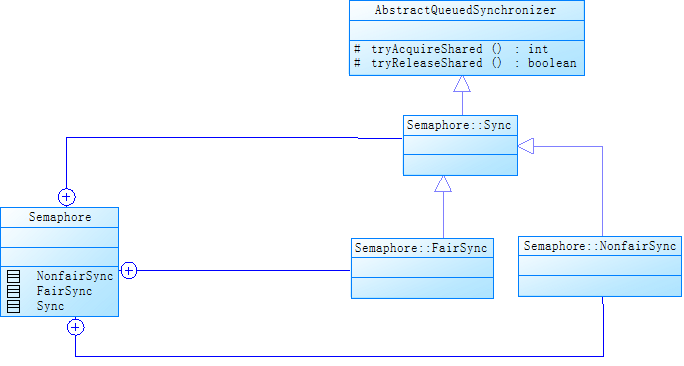This screenshot has width=684, height=366.
Task: Click the inheritance arrowhead from FairSync under Sync
Action: tap(443, 184)
